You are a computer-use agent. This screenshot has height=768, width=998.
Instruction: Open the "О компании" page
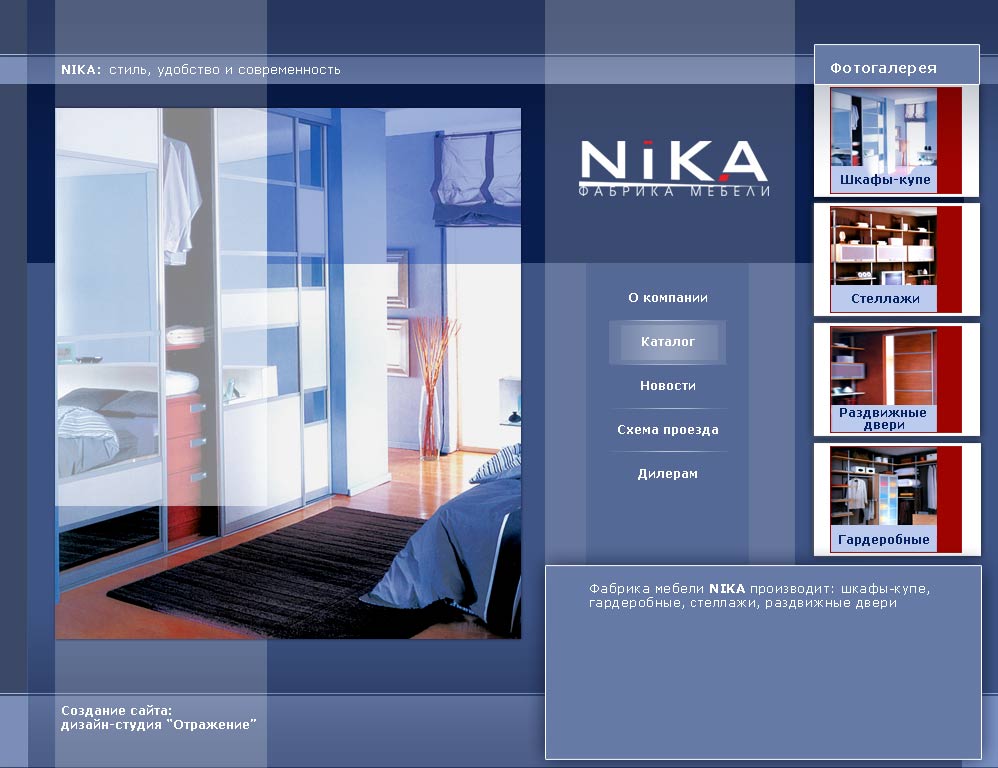point(667,297)
